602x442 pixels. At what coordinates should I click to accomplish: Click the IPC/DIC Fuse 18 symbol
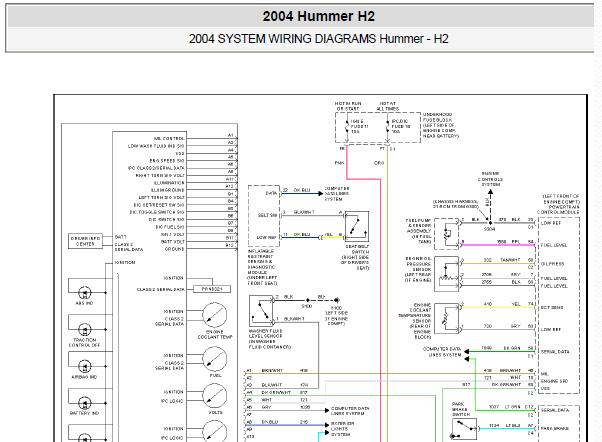coord(387,127)
